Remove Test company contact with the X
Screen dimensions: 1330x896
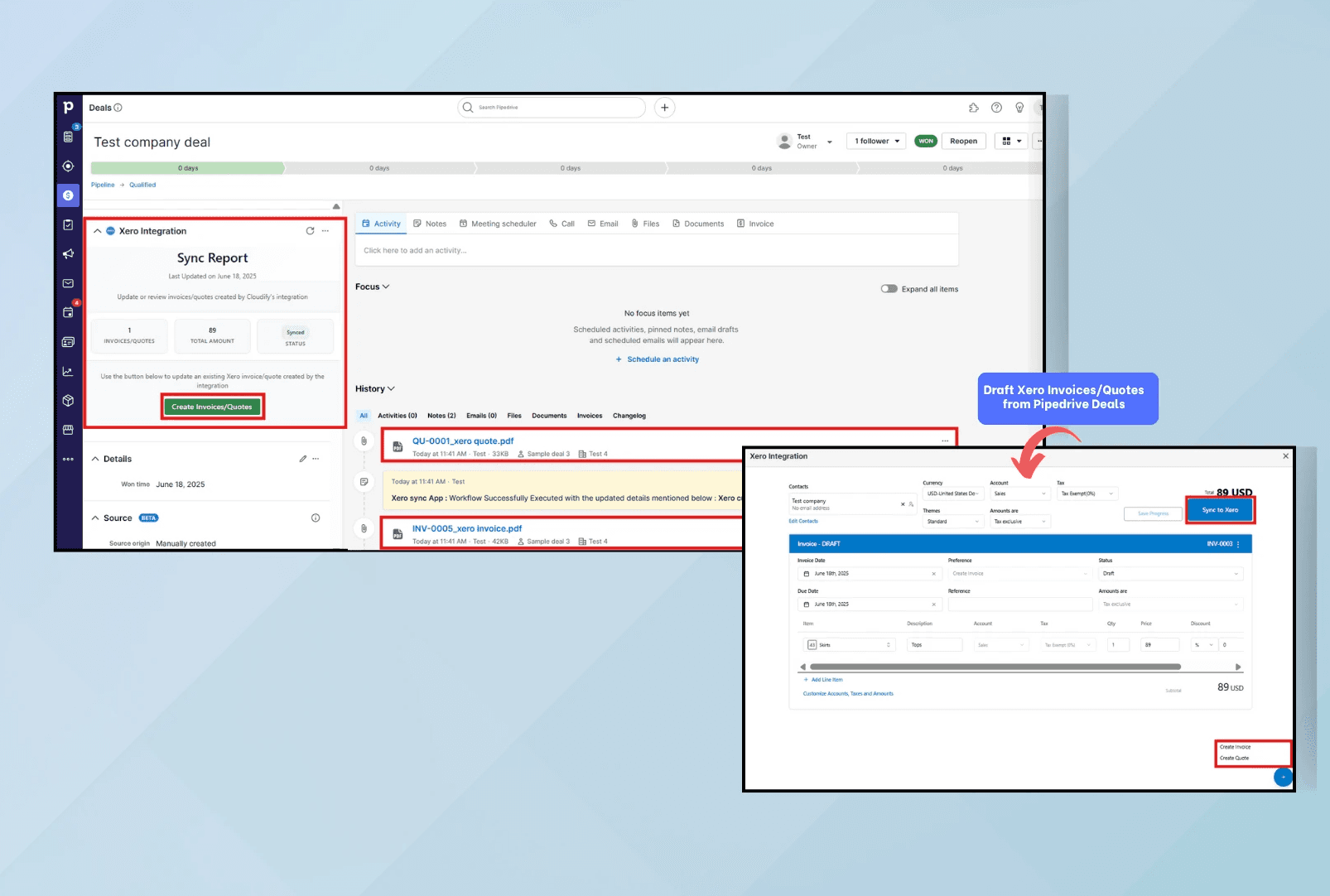click(903, 503)
